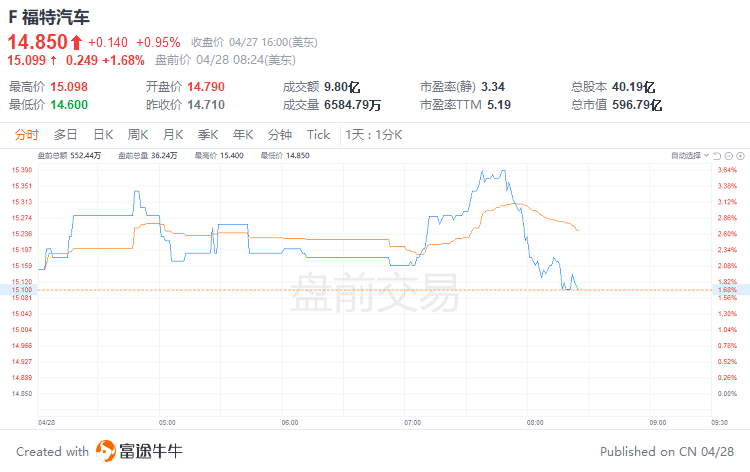Click the Published on CN 04/28 text
This screenshot has height=472, width=750.
(x=667, y=451)
